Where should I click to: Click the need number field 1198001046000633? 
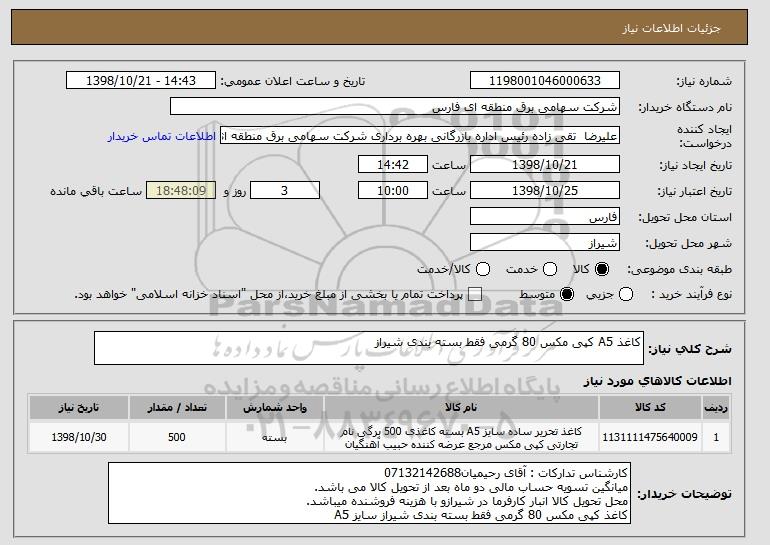pyautogui.click(x=545, y=81)
